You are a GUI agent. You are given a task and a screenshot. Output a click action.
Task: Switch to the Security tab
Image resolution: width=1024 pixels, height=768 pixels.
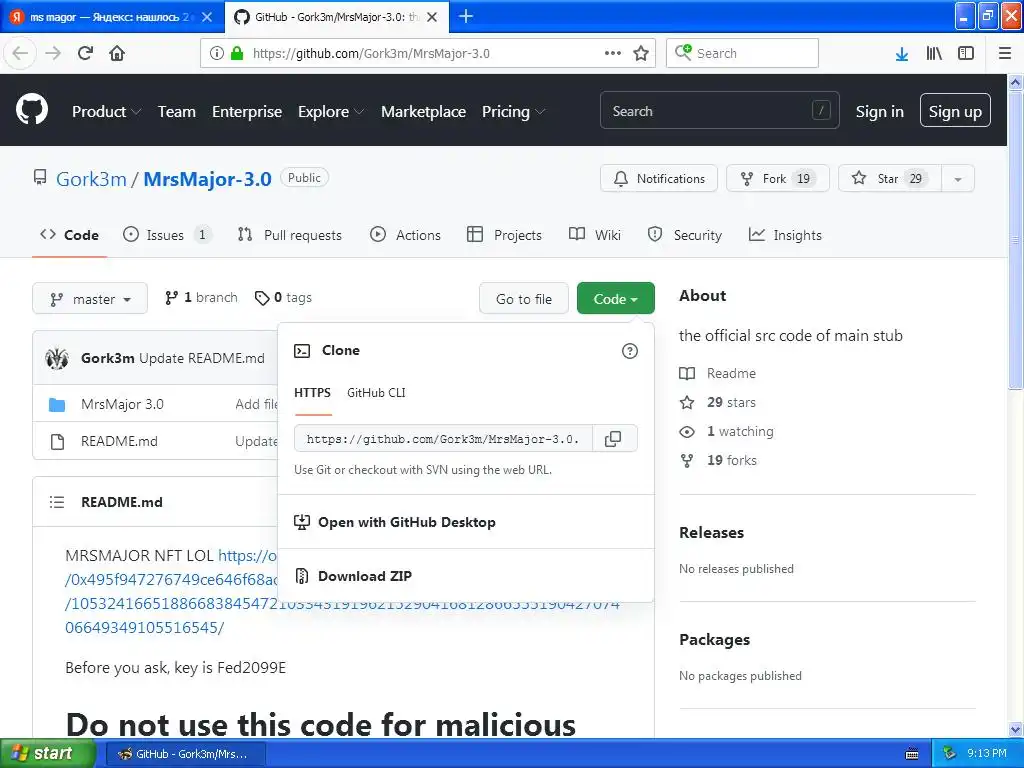point(684,235)
